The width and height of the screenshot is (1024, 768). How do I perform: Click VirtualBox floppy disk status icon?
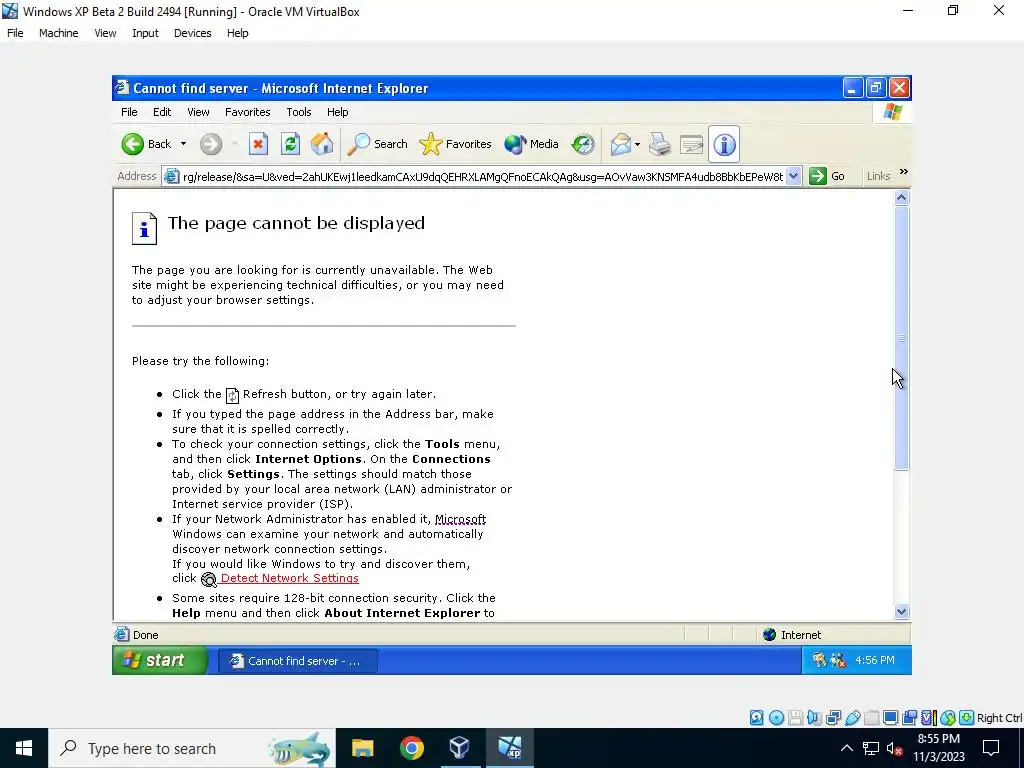[795, 718]
